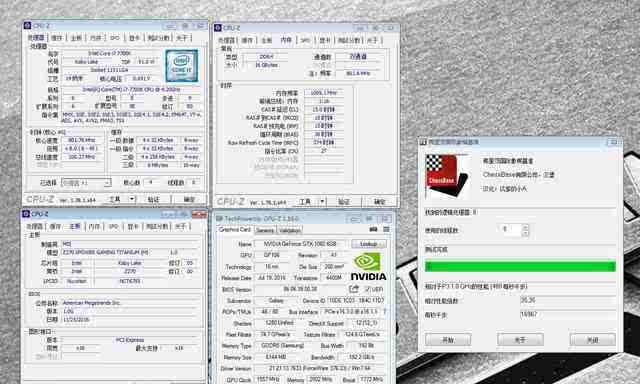The height and width of the screenshot is (384, 640).
Task: Click the GPU-Z screenshot camera icon
Action: (373, 229)
